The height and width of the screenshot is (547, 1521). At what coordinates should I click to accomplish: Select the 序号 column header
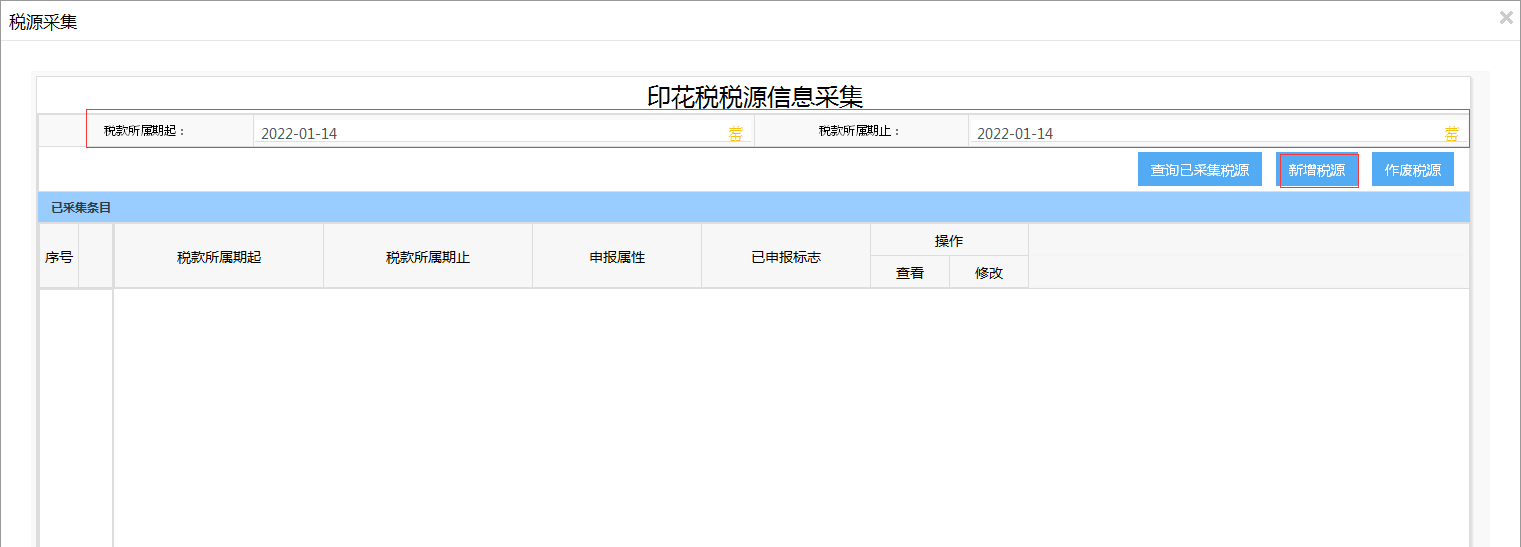point(59,256)
